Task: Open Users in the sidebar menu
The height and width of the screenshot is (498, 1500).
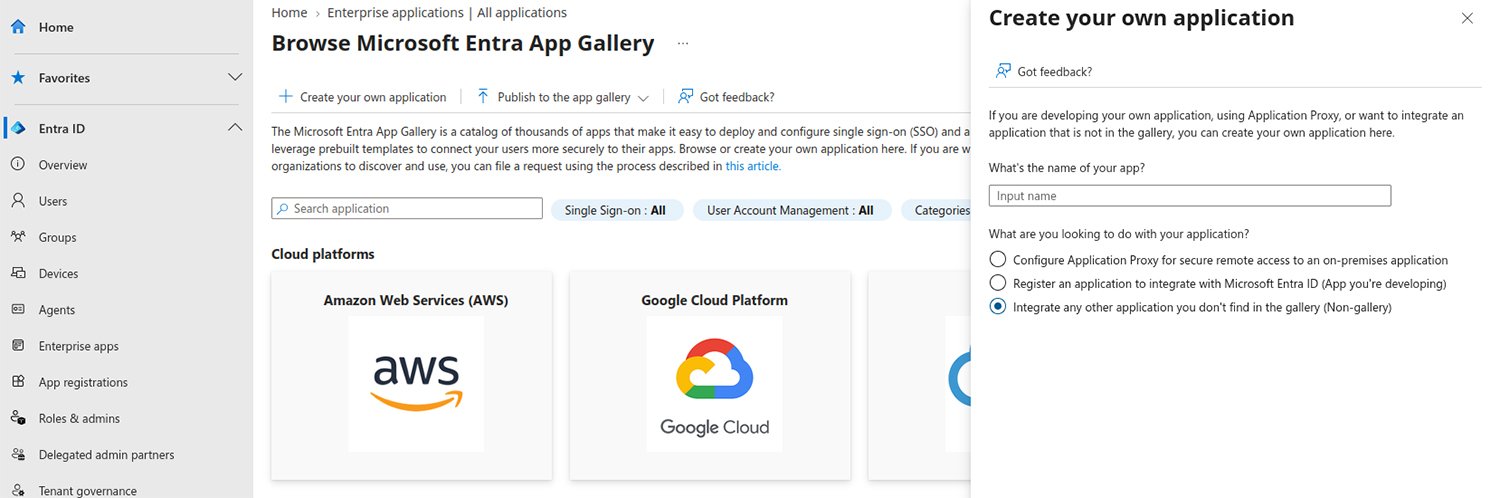Action: pos(53,201)
